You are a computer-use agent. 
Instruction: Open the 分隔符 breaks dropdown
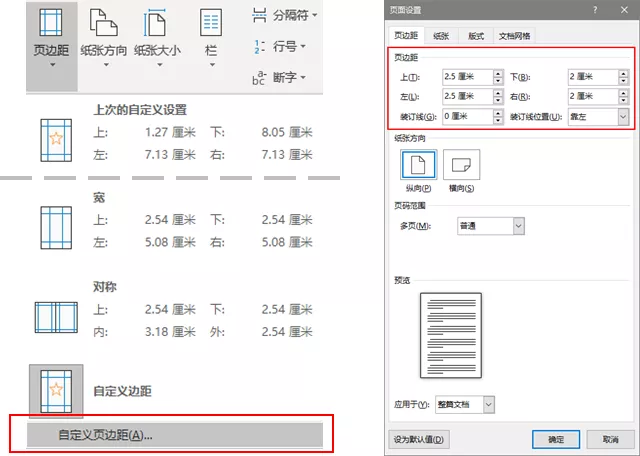coord(284,16)
